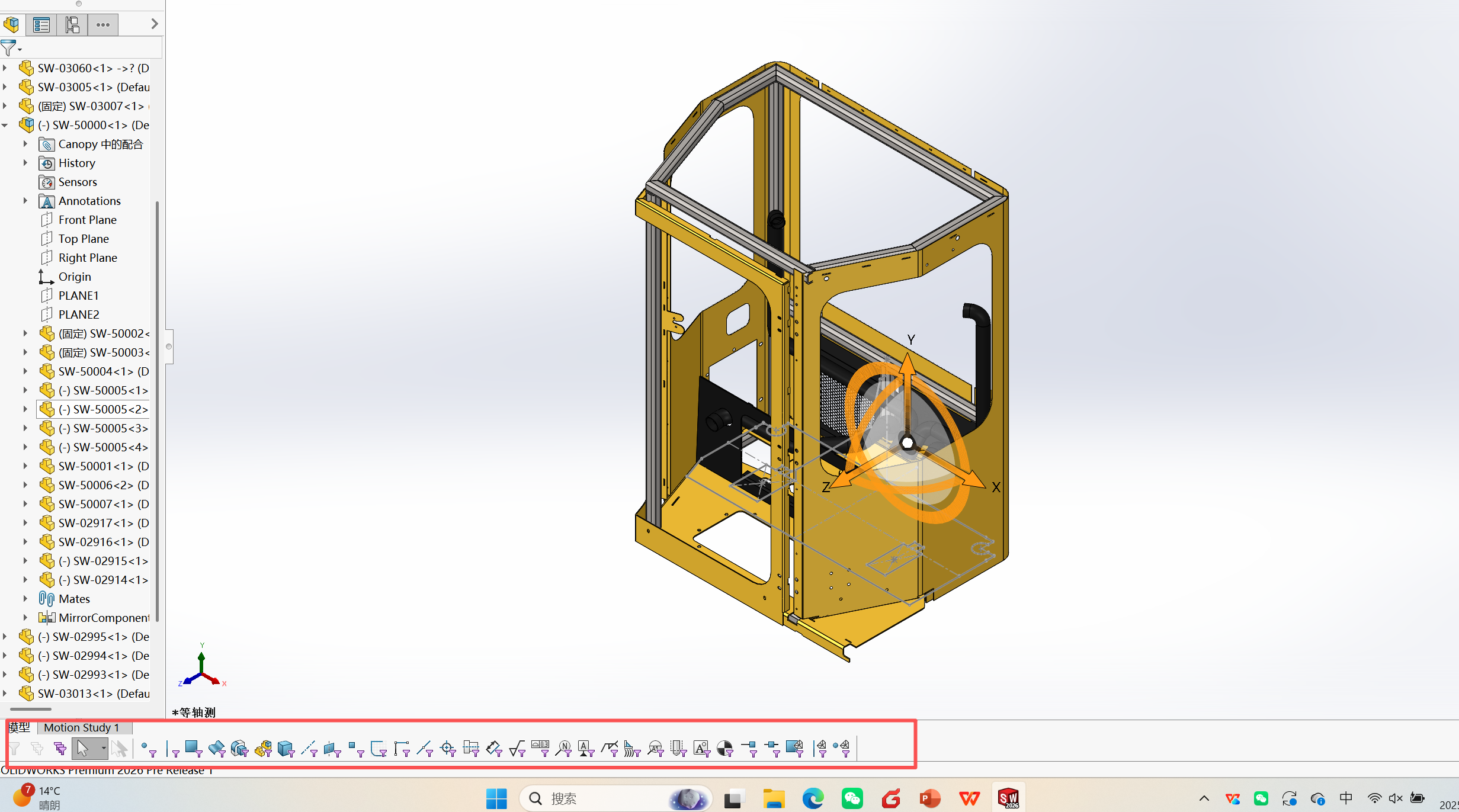Switch to the Motion Study 1 tab

(x=82, y=727)
